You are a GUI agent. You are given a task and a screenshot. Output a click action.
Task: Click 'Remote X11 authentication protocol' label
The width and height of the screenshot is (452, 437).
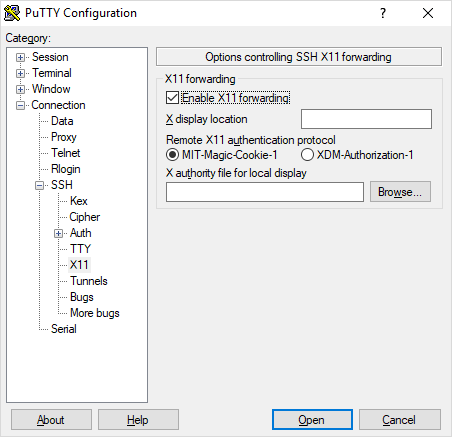coord(251,140)
